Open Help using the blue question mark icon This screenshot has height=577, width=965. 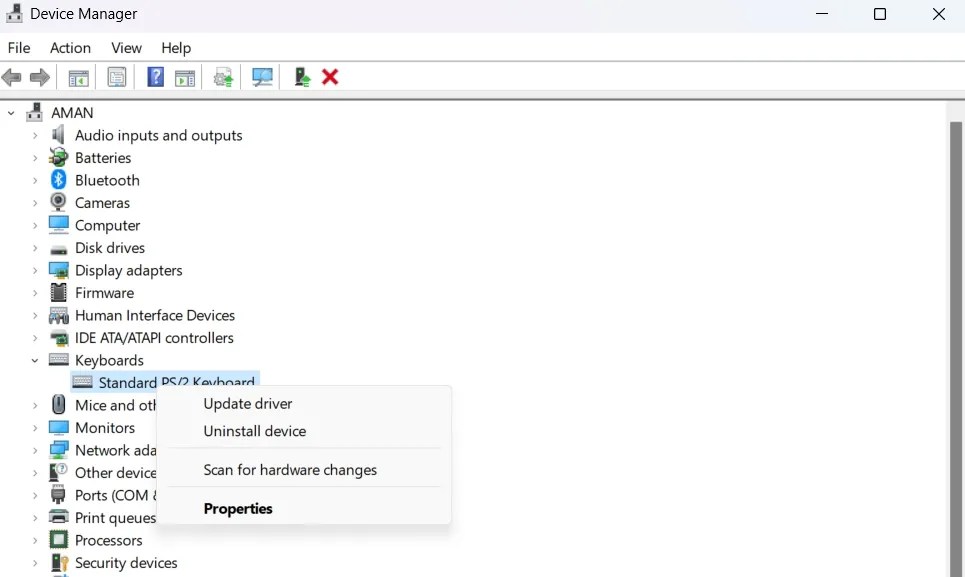coord(155,77)
